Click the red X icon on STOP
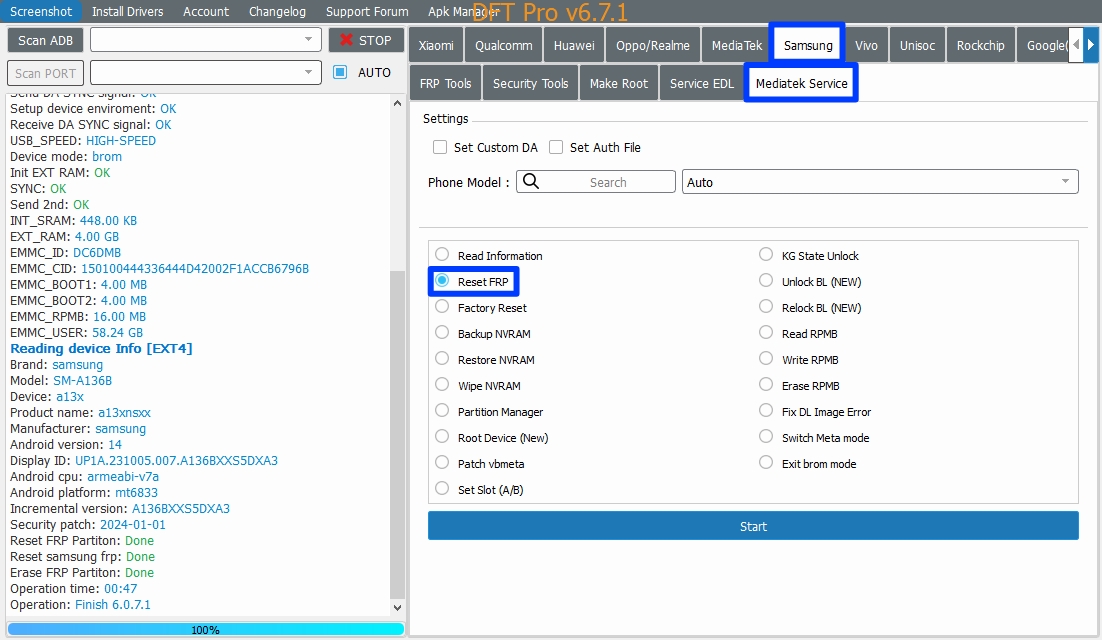Viewport: 1102px width, 640px height. [x=346, y=40]
